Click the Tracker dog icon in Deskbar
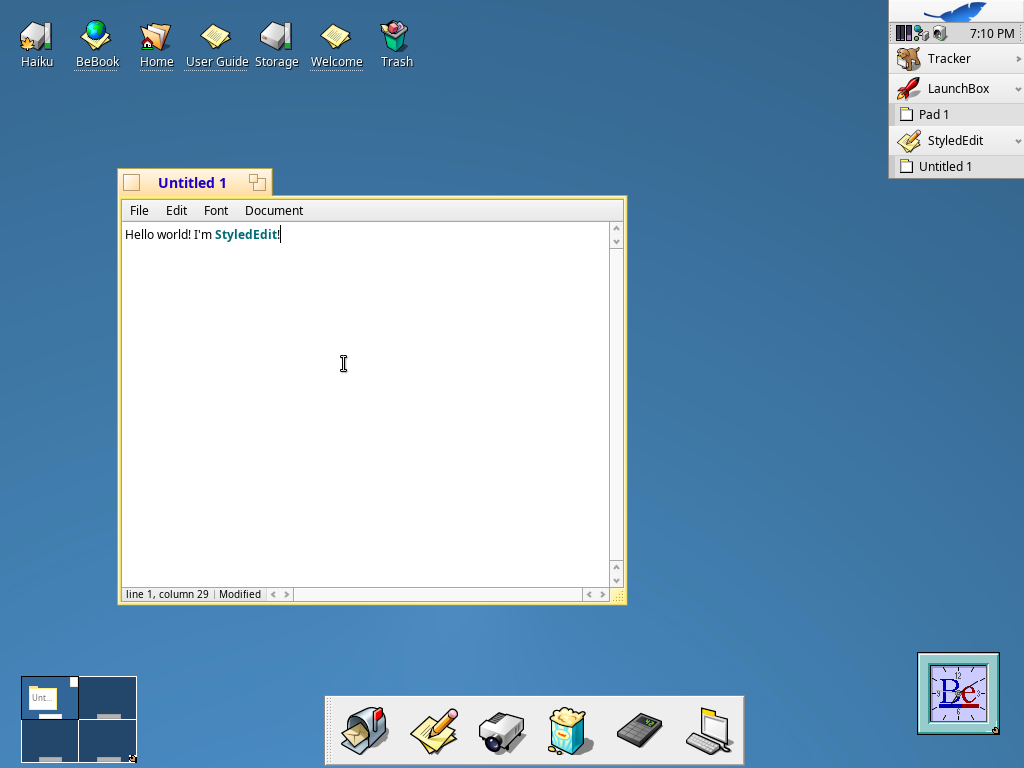This screenshot has width=1024, height=768. pos(908,59)
